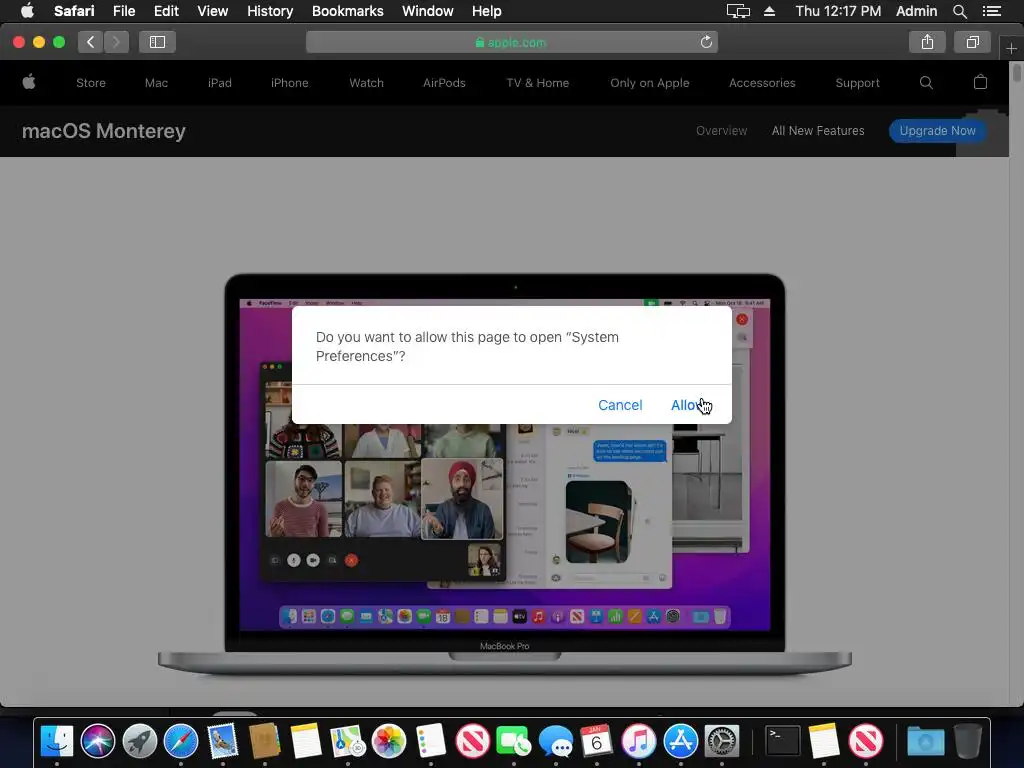
Task: Open the Notification Center list icon
Action: 992,11
